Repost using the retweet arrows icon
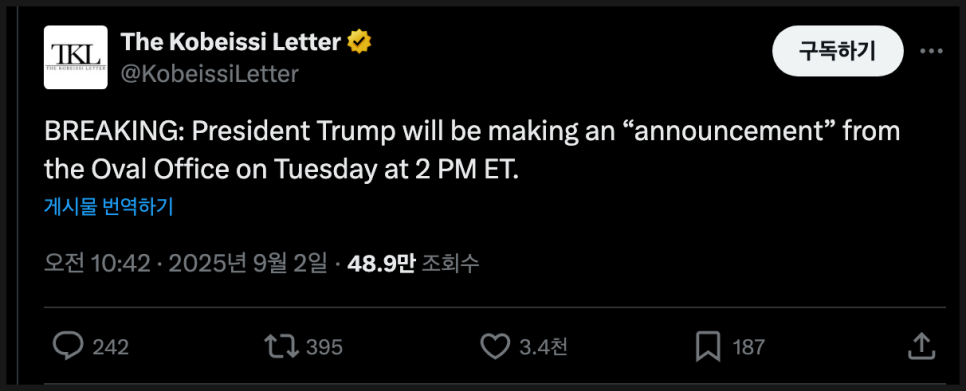The width and height of the screenshot is (966, 391). coord(282,347)
